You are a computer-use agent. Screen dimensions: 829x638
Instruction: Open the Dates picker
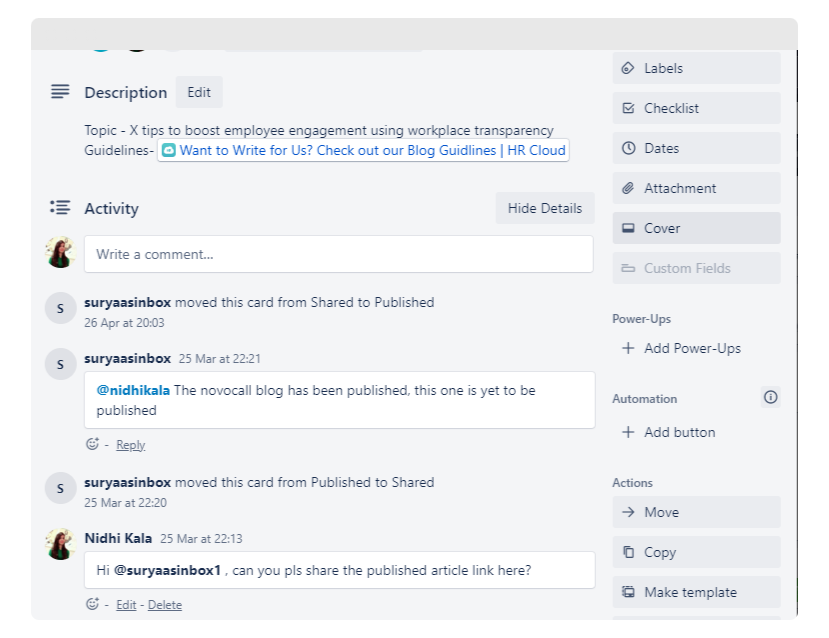click(696, 149)
